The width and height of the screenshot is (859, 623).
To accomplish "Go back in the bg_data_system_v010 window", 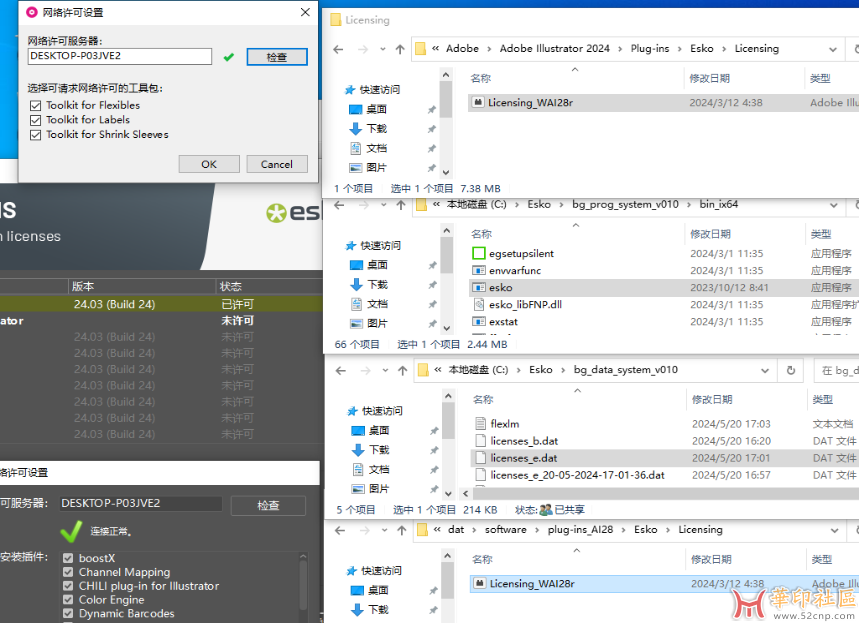I will (x=341, y=371).
